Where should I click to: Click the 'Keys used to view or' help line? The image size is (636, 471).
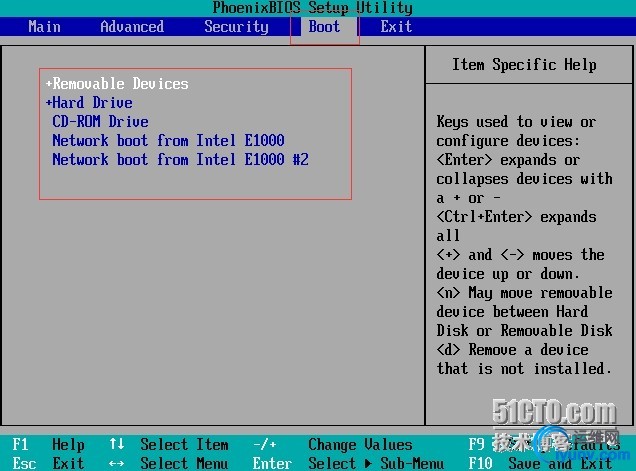click(516, 122)
